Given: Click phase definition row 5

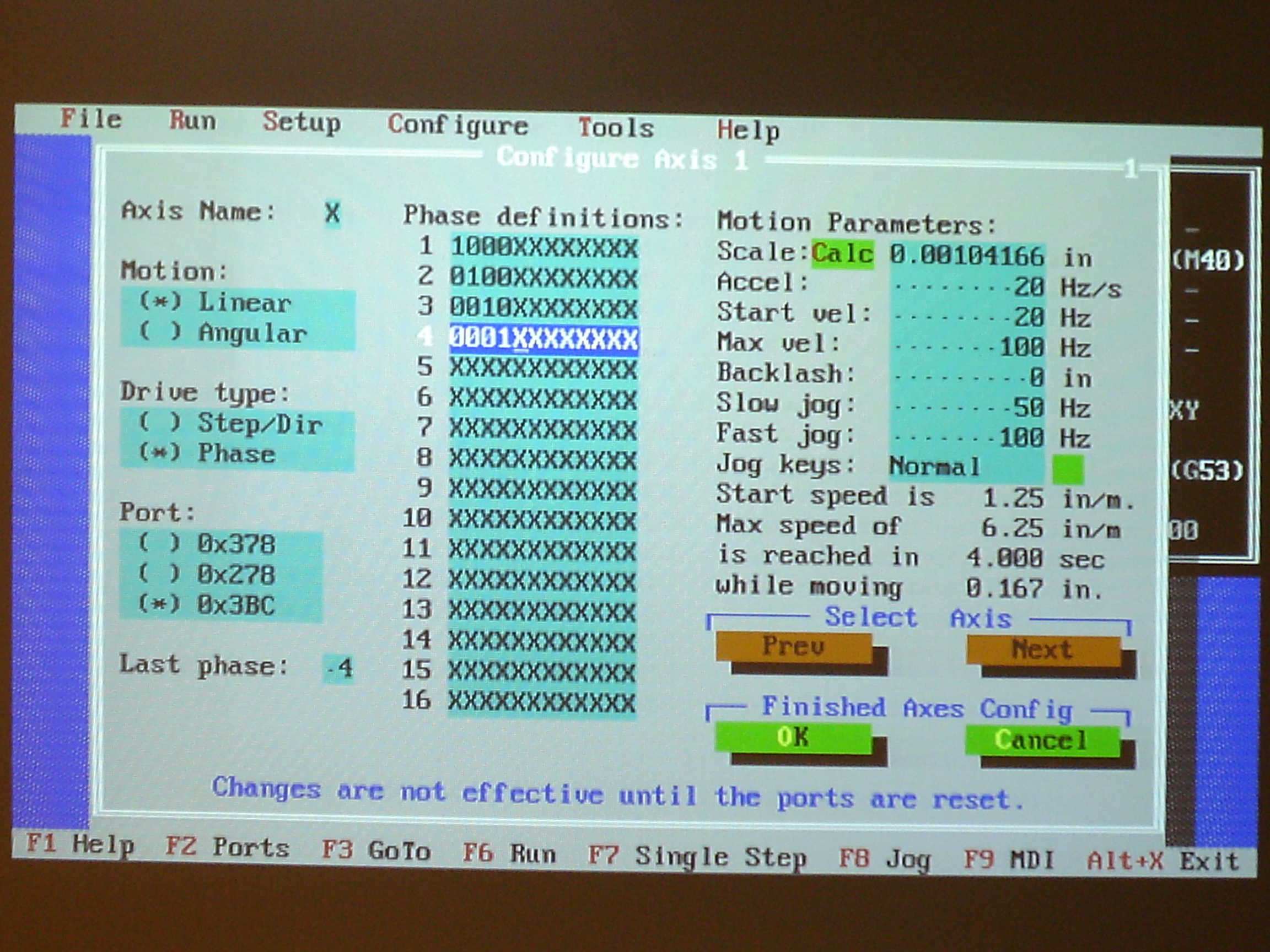Looking at the screenshot, I should pyautogui.click(x=542, y=369).
